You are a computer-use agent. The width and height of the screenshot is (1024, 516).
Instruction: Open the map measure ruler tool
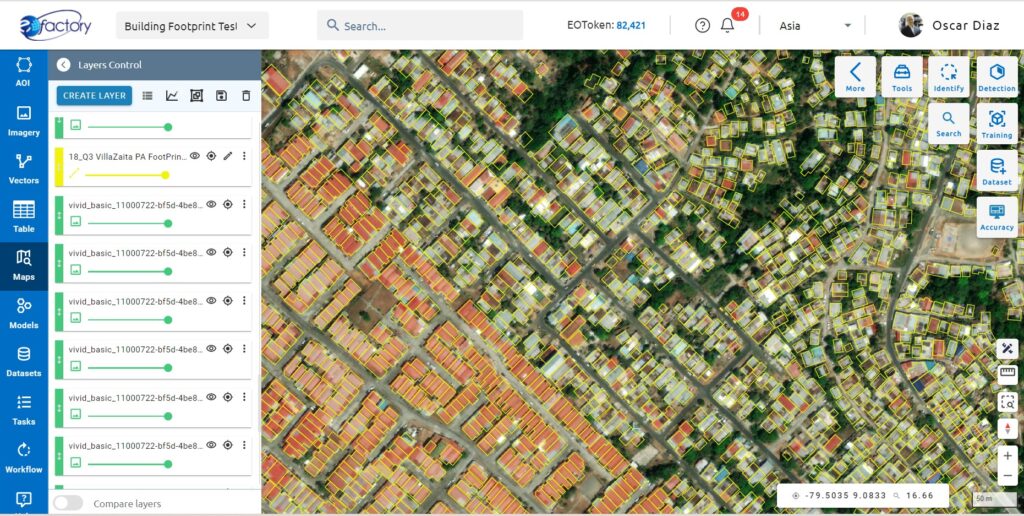[x=1007, y=374]
